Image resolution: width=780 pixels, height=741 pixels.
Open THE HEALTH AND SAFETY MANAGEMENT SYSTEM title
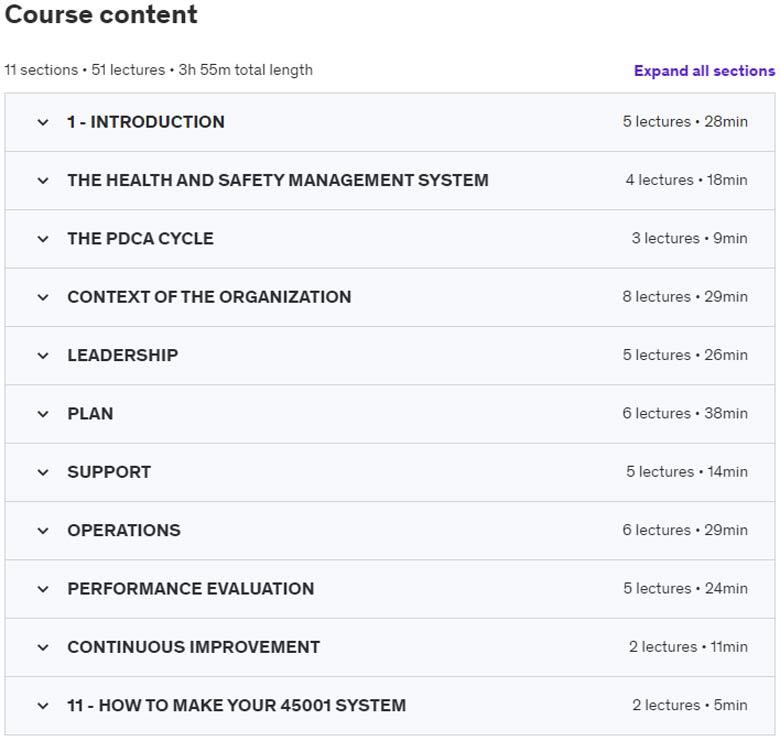click(278, 180)
